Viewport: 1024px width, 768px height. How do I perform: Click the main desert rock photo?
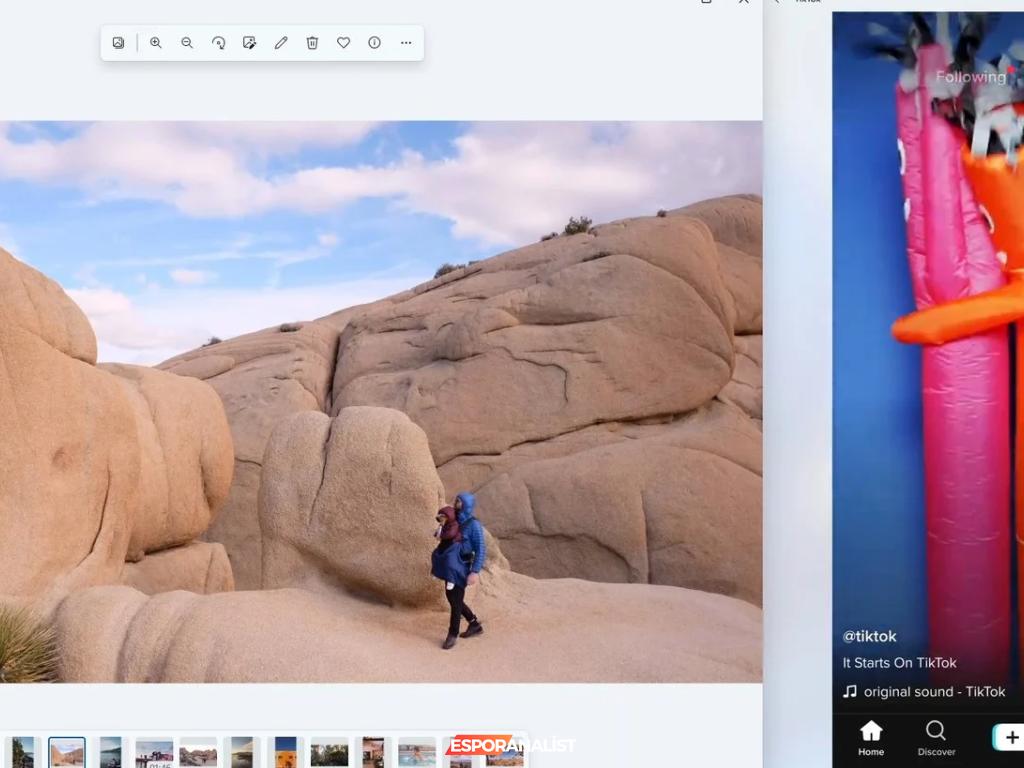tap(381, 402)
